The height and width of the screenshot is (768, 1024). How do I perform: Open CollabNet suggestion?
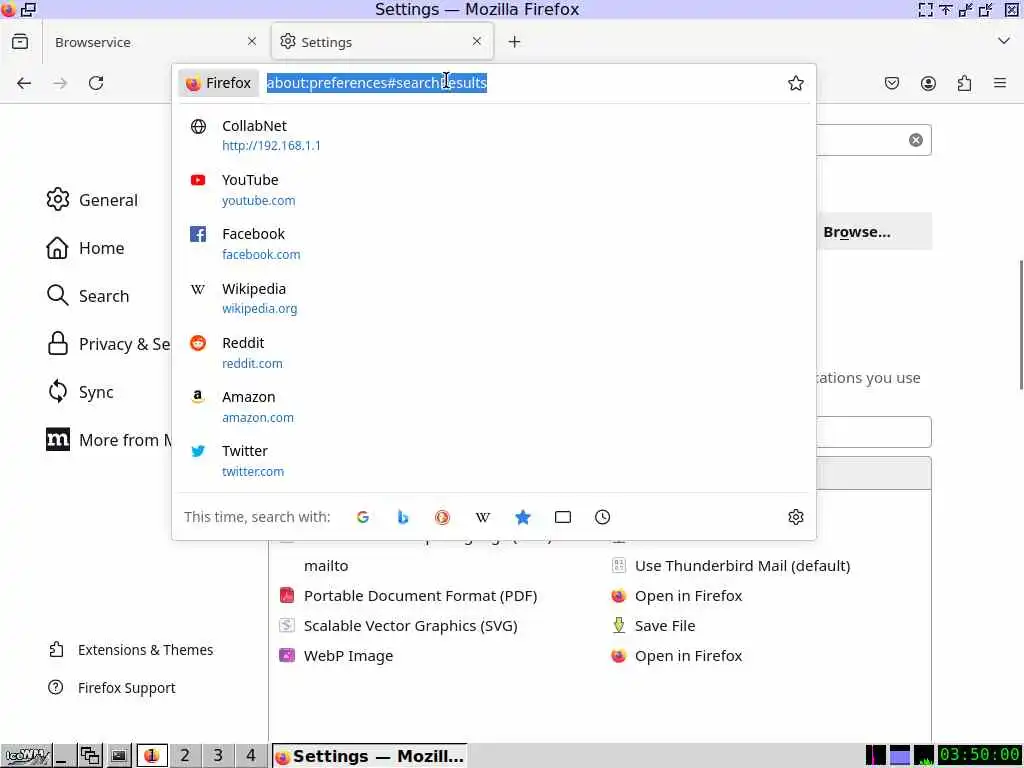coord(494,135)
